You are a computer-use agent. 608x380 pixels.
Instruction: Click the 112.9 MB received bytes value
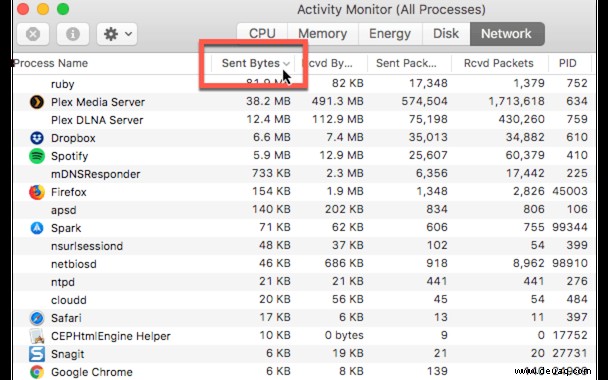pyautogui.click(x=337, y=119)
